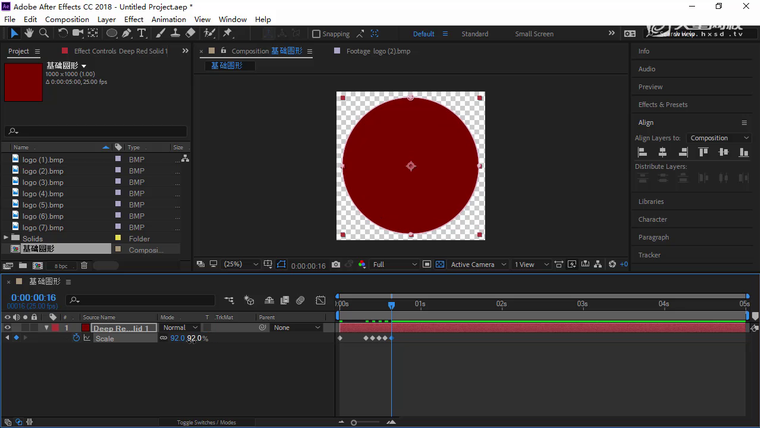Click the Scale stopwatch icon
760x428 pixels.
[x=76, y=338]
